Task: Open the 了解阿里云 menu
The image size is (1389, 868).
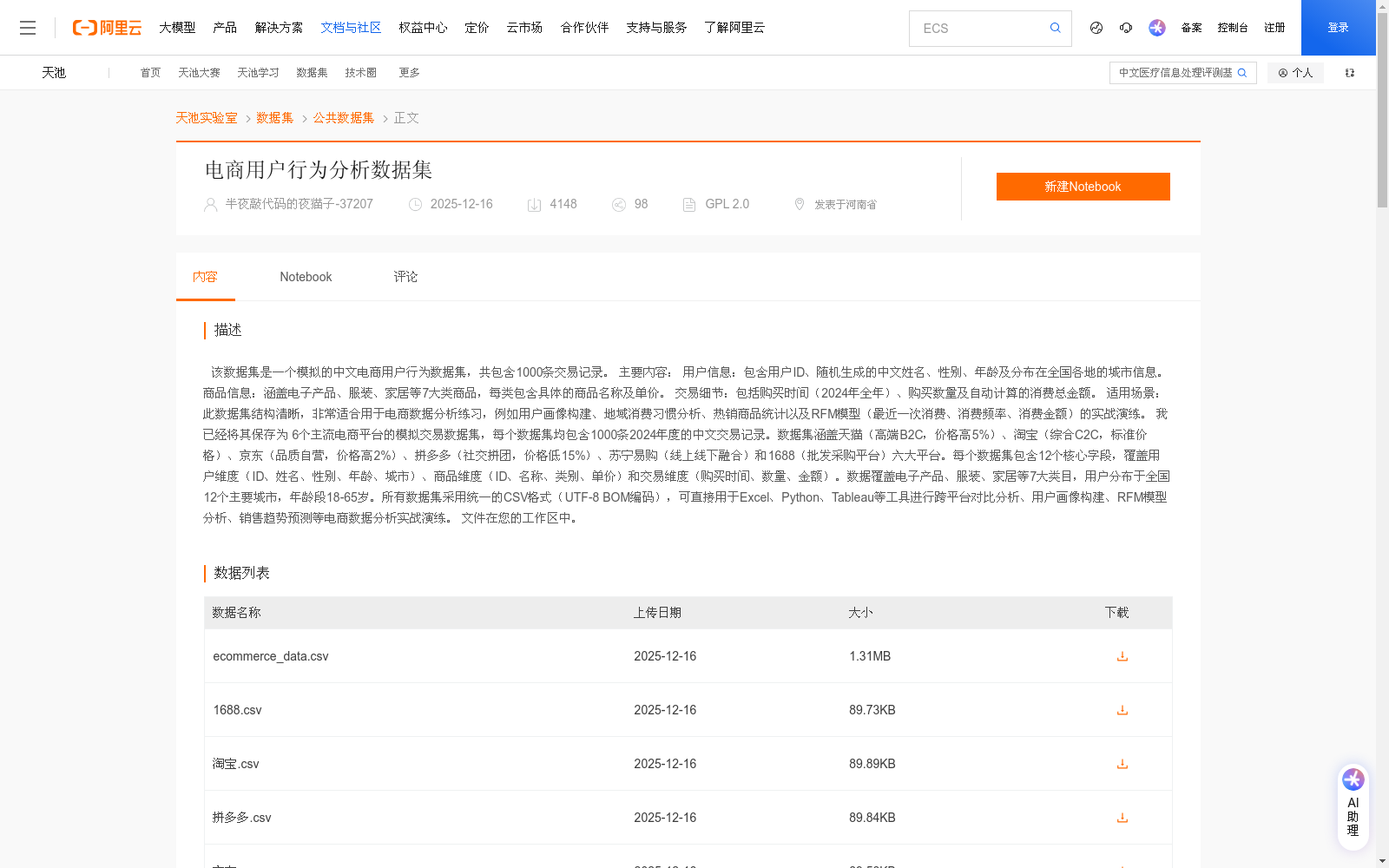Action: 734,28
